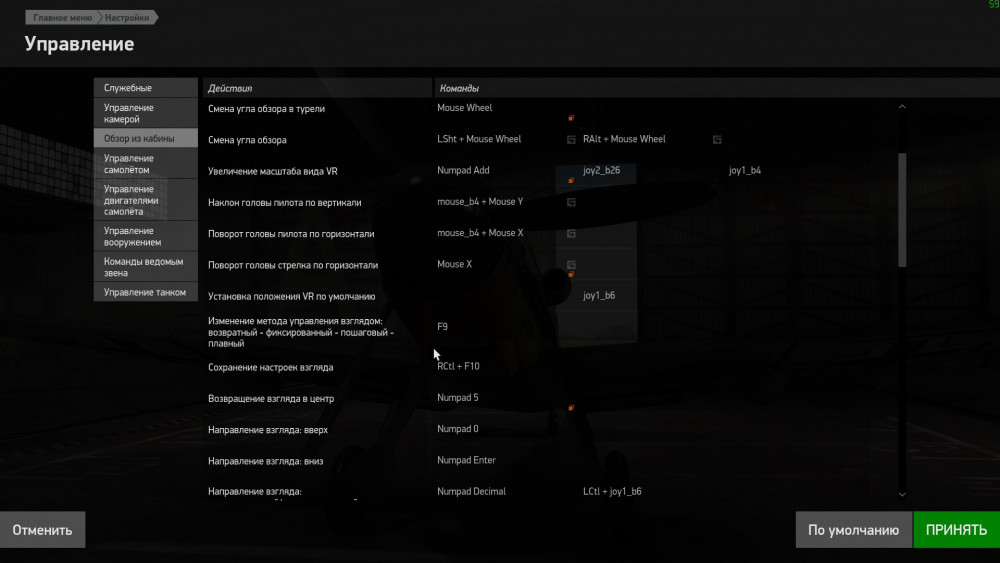This screenshot has width=1000, height=563.
Task: Click action Возвращение взгляда в центр
Action: 271,398
